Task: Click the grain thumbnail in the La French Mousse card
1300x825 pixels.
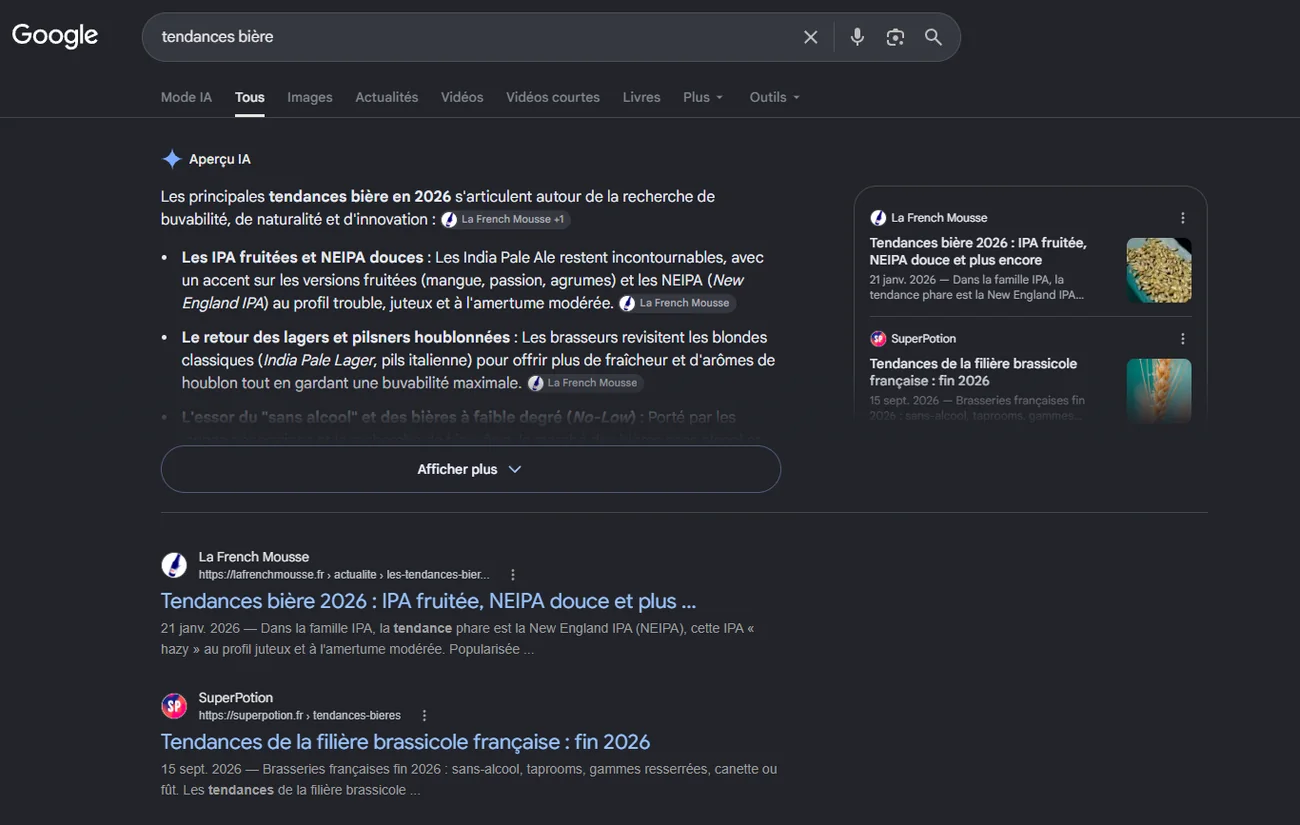Action: pyautogui.click(x=1159, y=270)
